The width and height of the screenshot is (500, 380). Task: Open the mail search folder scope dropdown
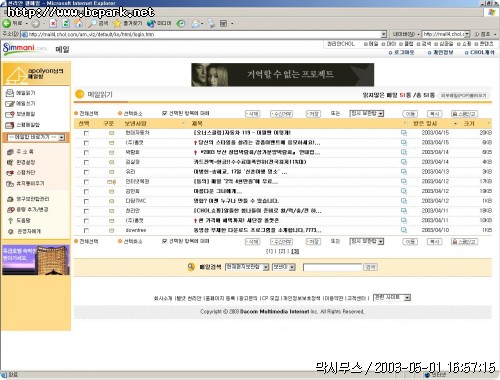point(247,267)
